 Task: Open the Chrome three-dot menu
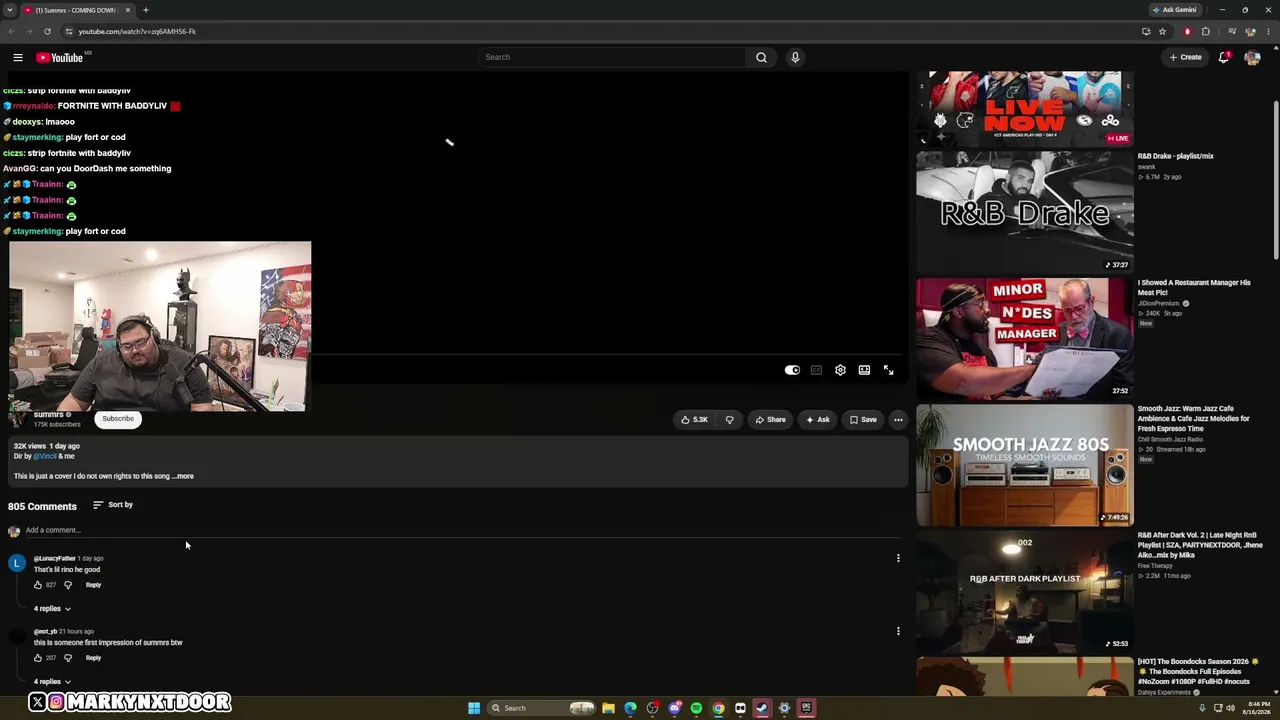(x=1267, y=31)
